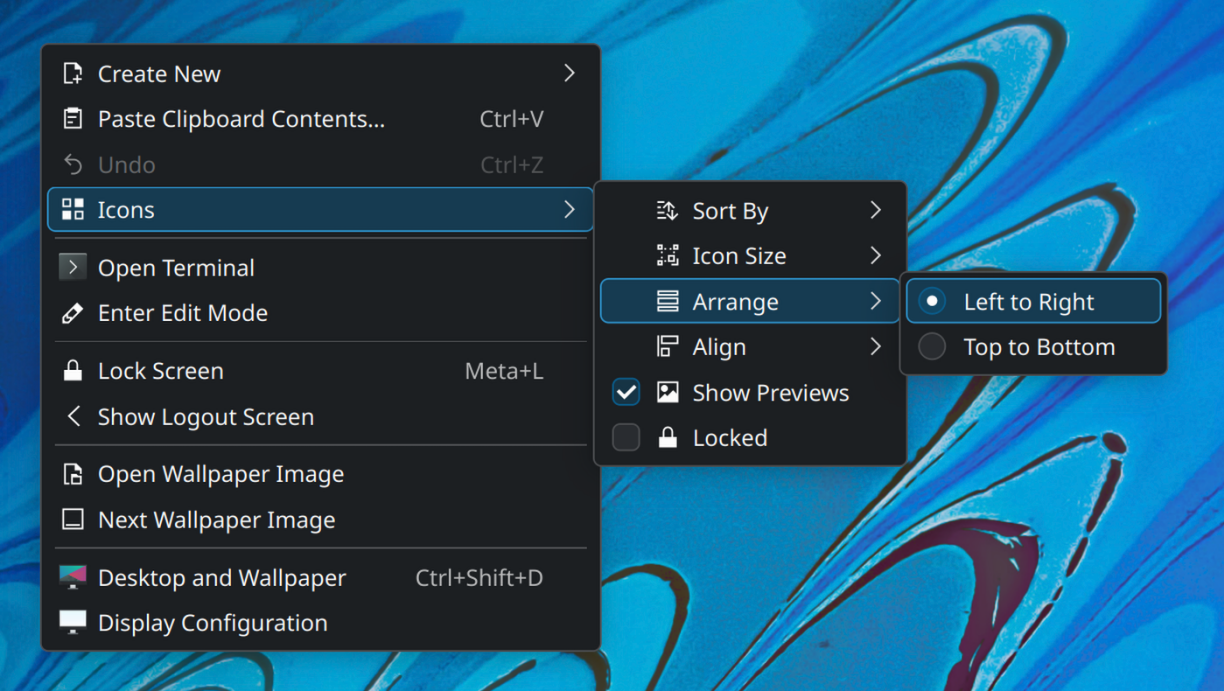This screenshot has width=1224, height=691.
Task: Choose Create New from the context menu
Action: coord(320,73)
